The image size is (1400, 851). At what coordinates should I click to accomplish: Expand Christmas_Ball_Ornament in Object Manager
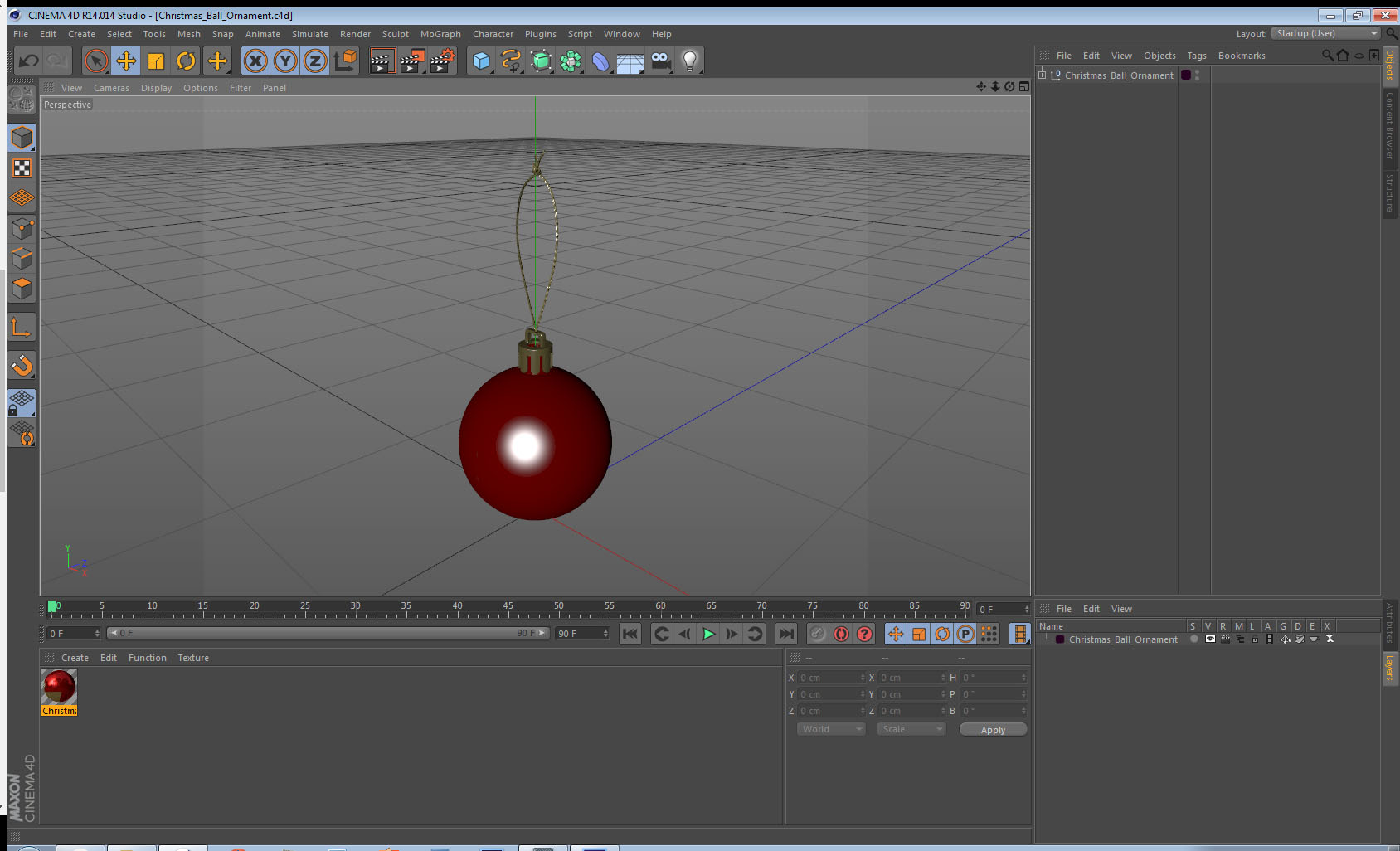point(1043,75)
